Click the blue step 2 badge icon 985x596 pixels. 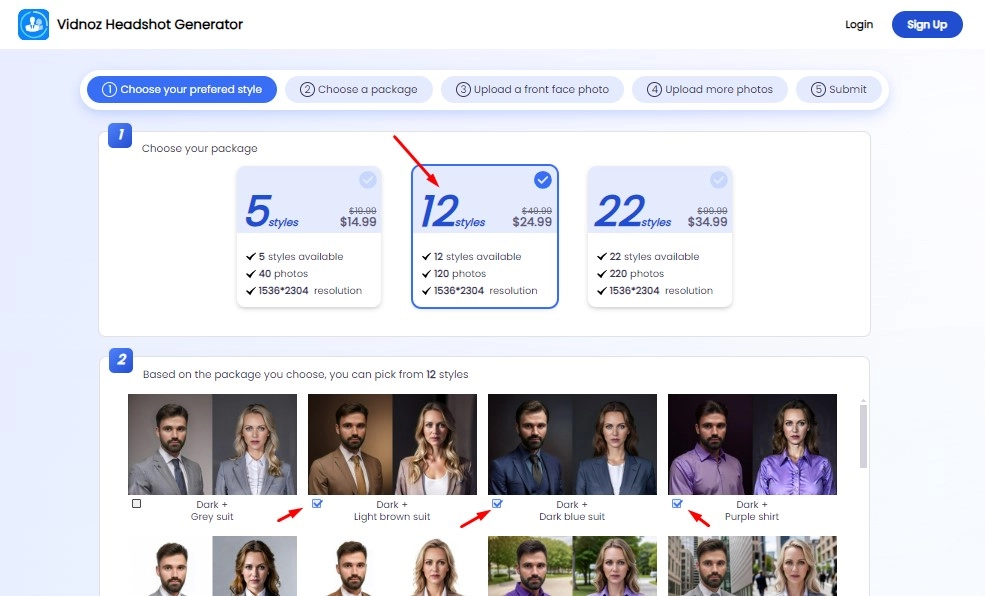click(120, 360)
